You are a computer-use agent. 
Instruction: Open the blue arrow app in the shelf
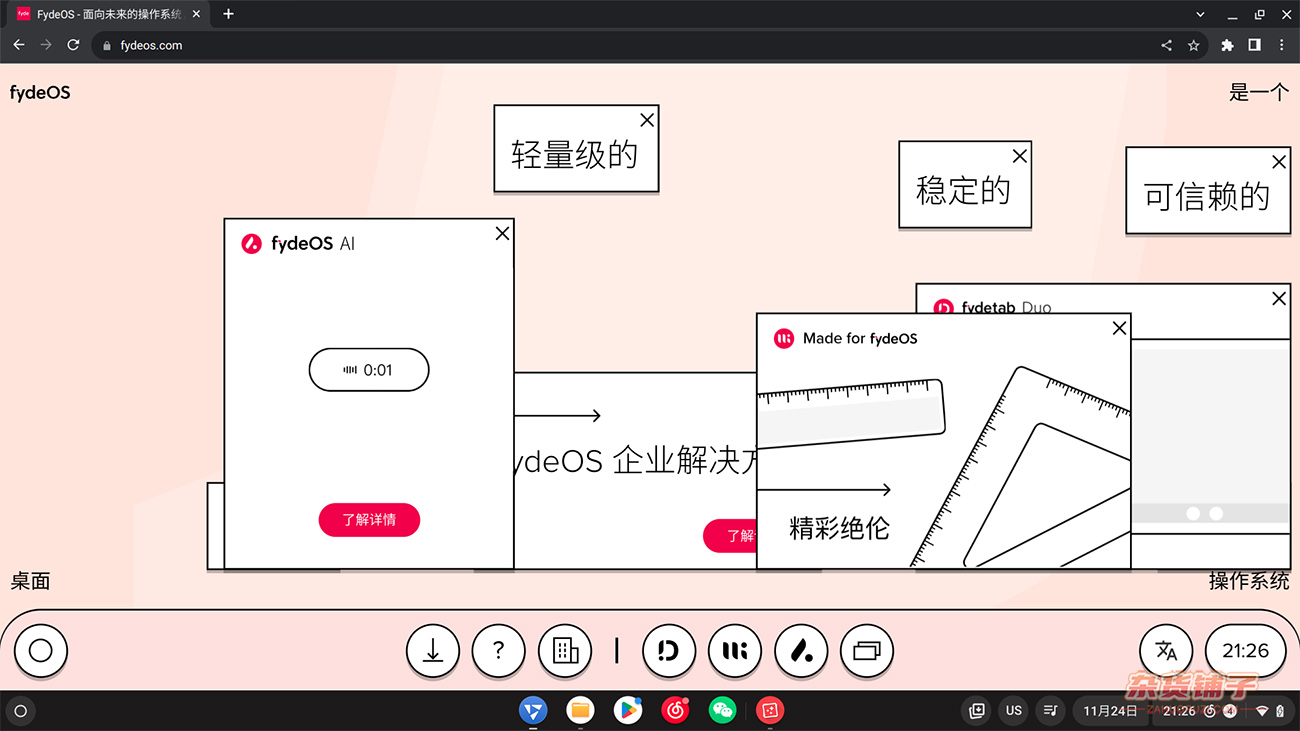point(533,710)
